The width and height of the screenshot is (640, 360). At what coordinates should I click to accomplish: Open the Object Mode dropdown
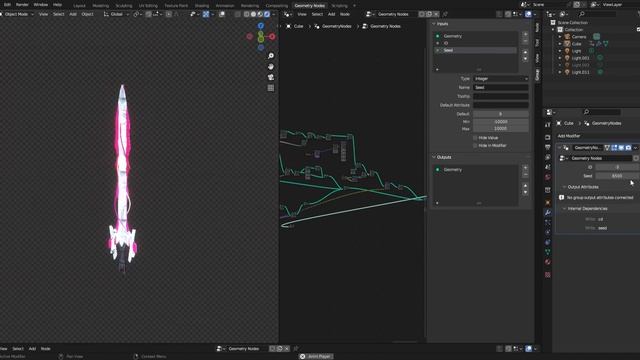click(17, 14)
